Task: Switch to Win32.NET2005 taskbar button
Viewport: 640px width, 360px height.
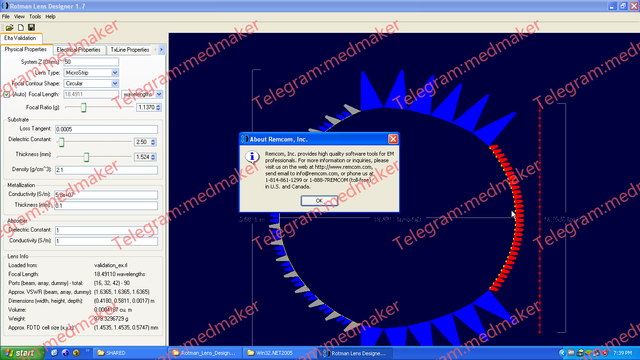Action: [x=280, y=353]
